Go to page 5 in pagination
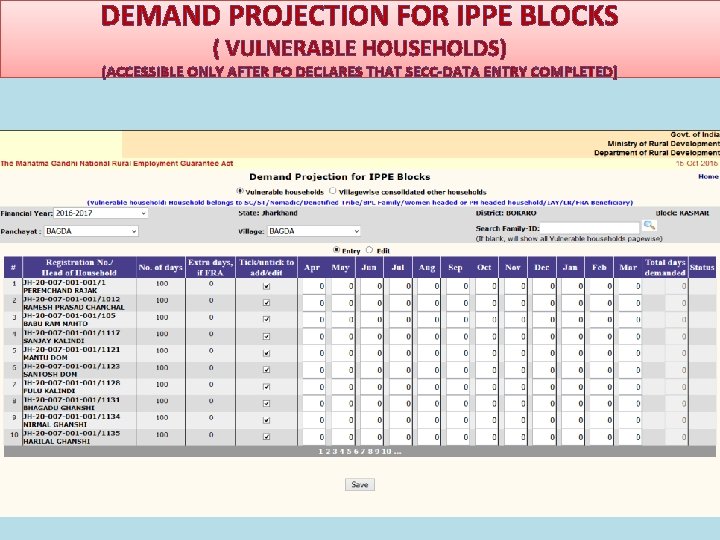 [349, 451]
